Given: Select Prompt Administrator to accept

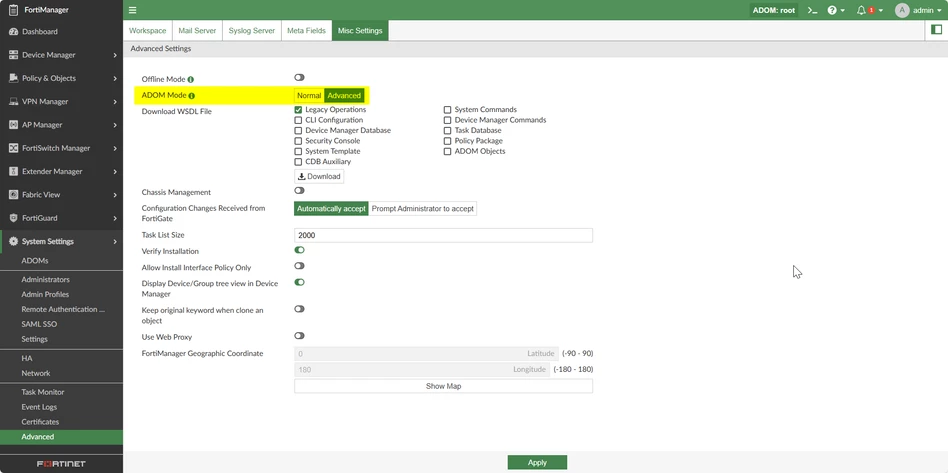Looking at the screenshot, I should (423, 209).
